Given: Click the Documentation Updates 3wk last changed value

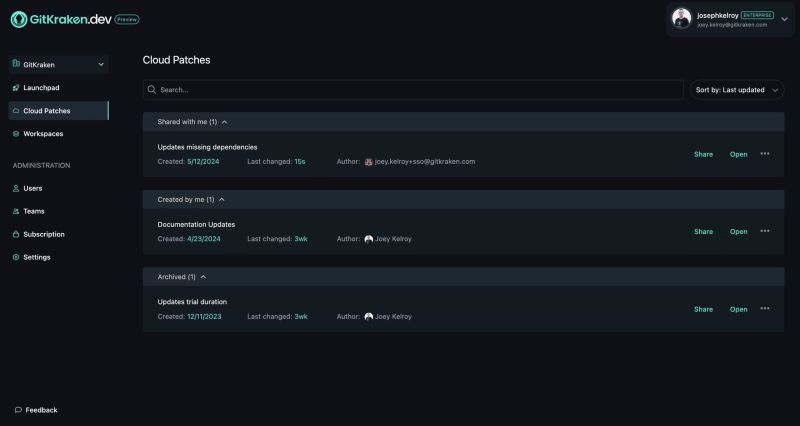Looking at the screenshot, I should (301, 239).
